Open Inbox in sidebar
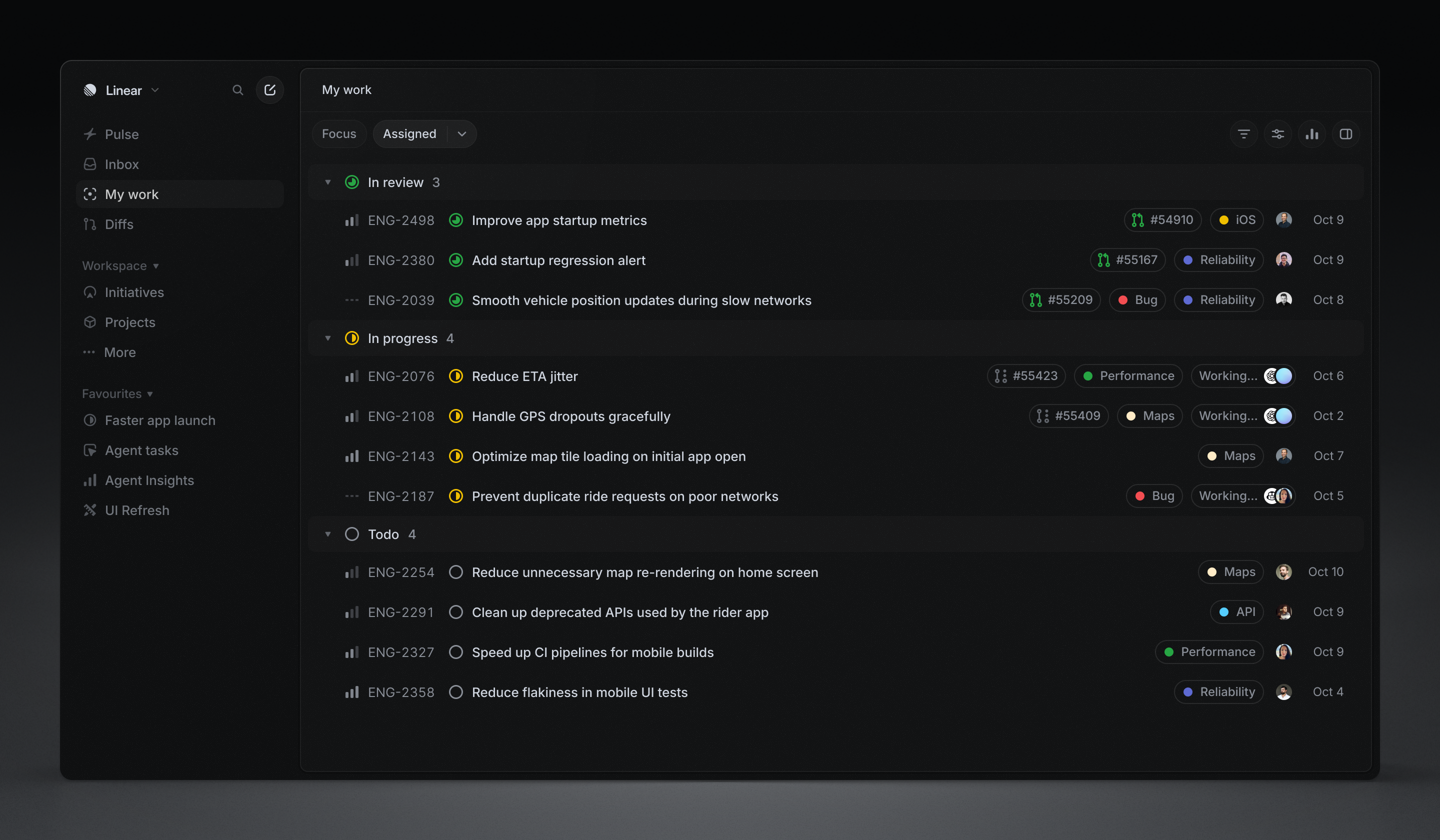1440x840 pixels. click(180, 164)
